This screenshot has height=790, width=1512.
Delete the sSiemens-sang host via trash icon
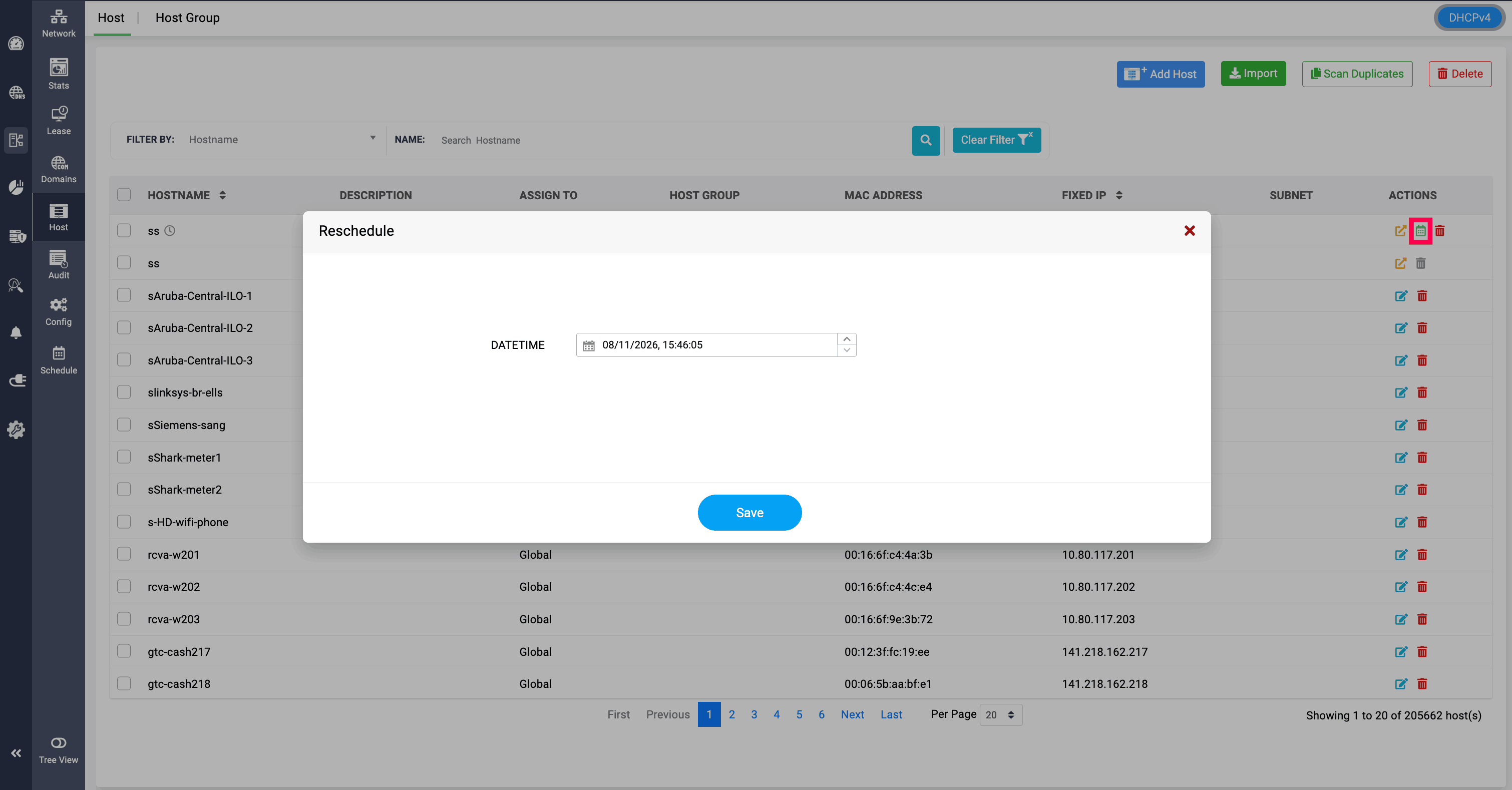click(1422, 425)
